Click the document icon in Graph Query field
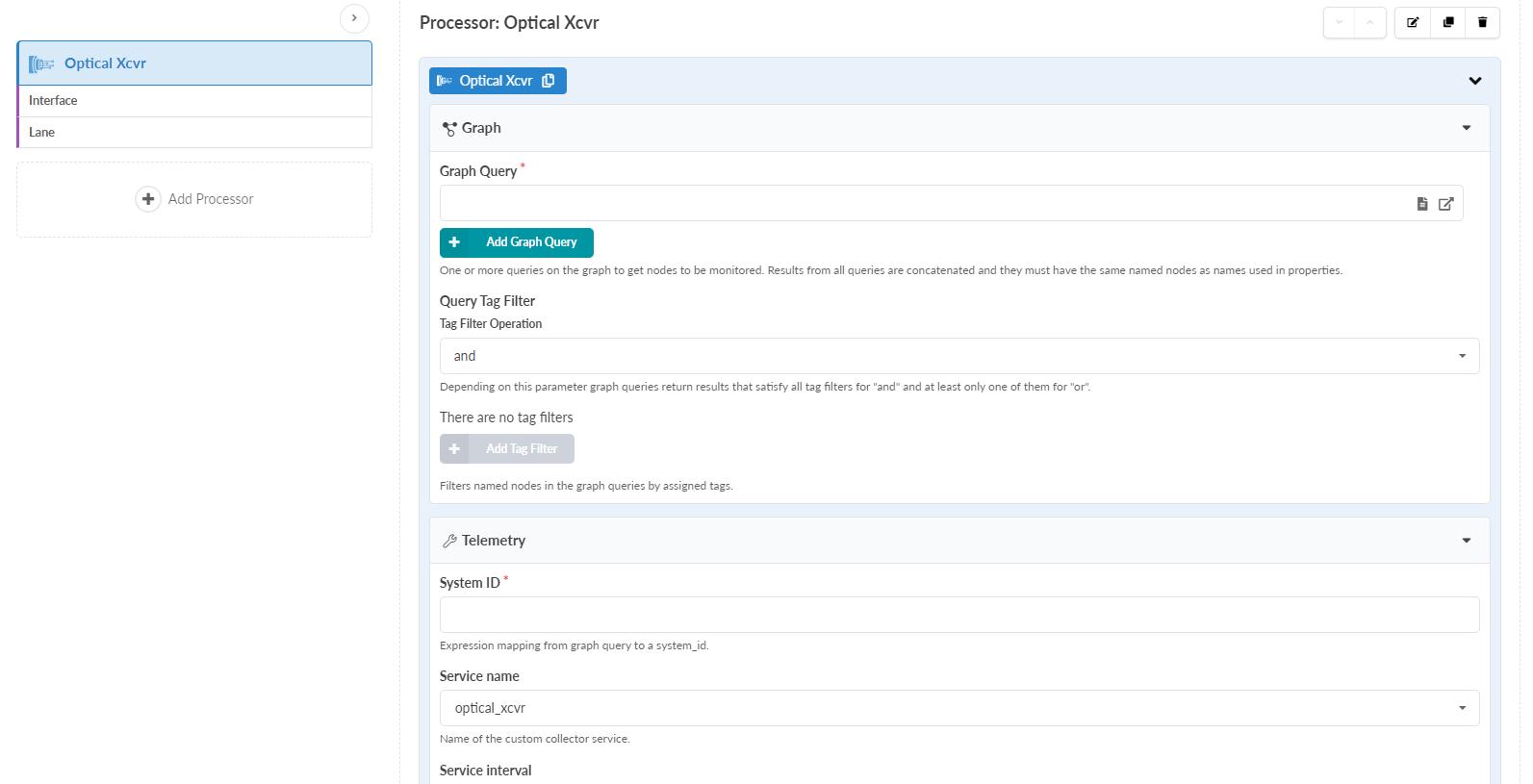The width and height of the screenshot is (1533, 784). coord(1421,204)
